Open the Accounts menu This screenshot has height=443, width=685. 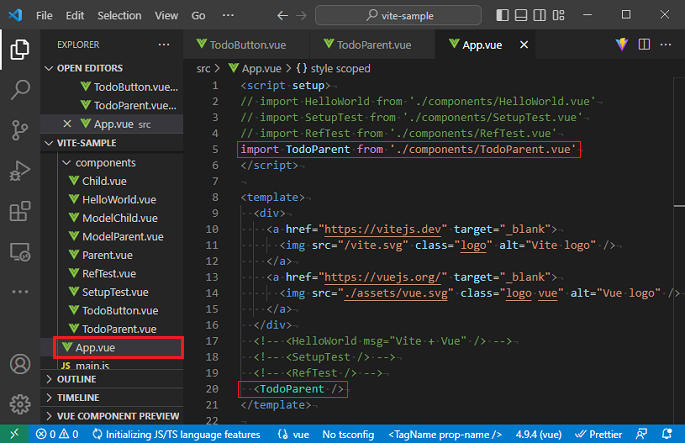(x=20, y=364)
